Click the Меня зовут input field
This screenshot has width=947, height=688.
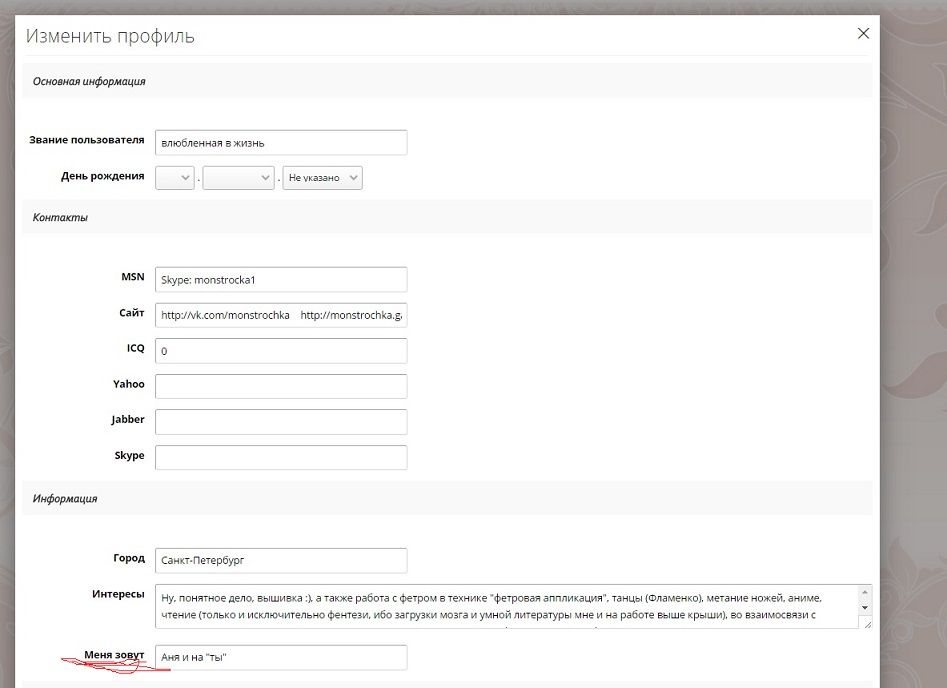click(281, 657)
